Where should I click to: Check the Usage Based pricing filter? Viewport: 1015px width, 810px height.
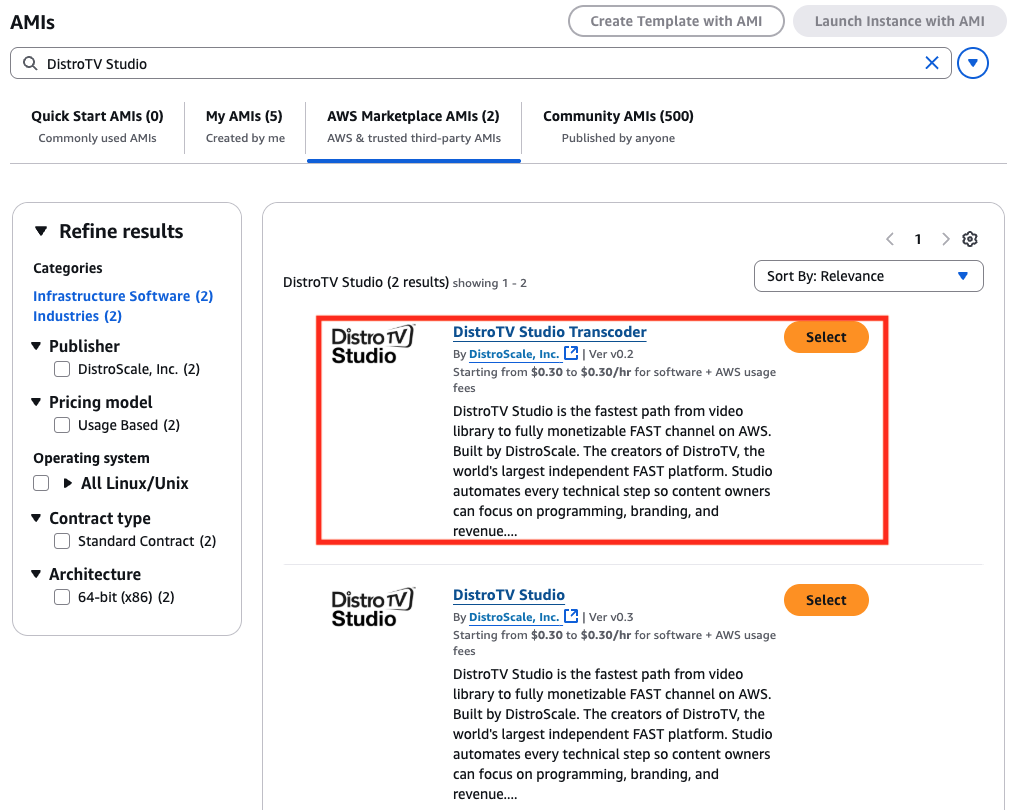click(x=61, y=425)
